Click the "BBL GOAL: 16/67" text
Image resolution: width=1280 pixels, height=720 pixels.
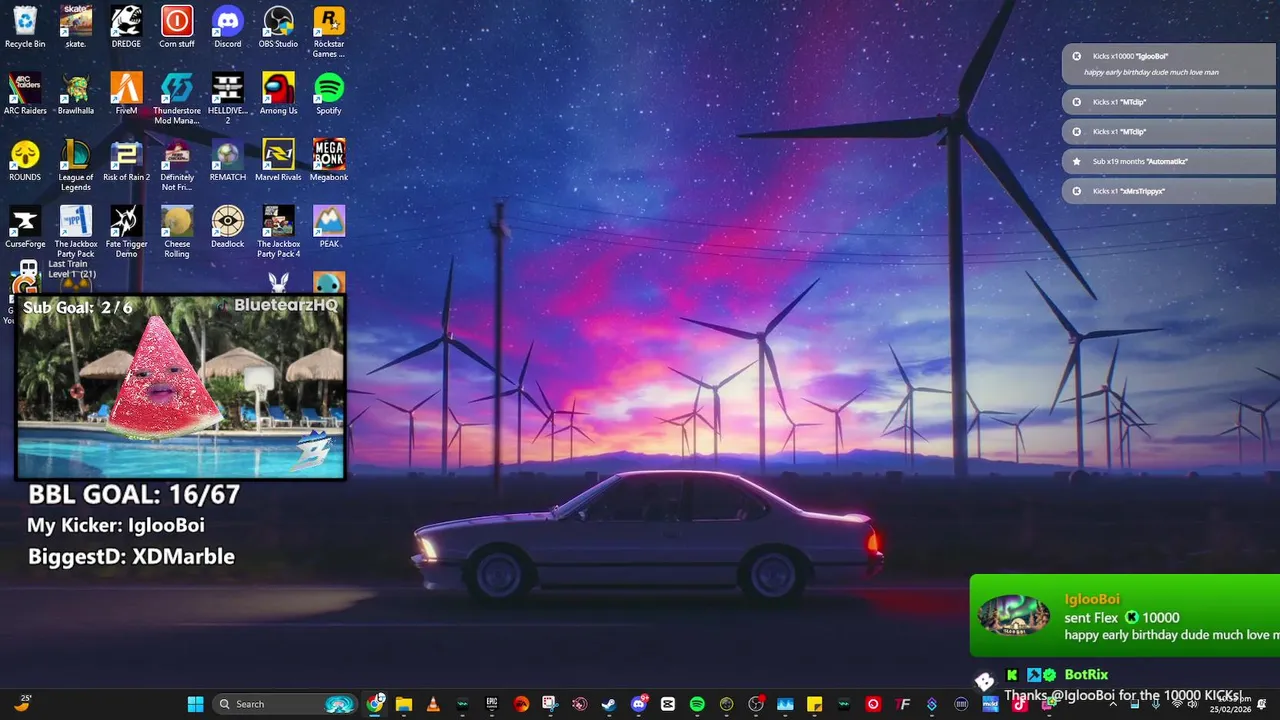[134, 494]
